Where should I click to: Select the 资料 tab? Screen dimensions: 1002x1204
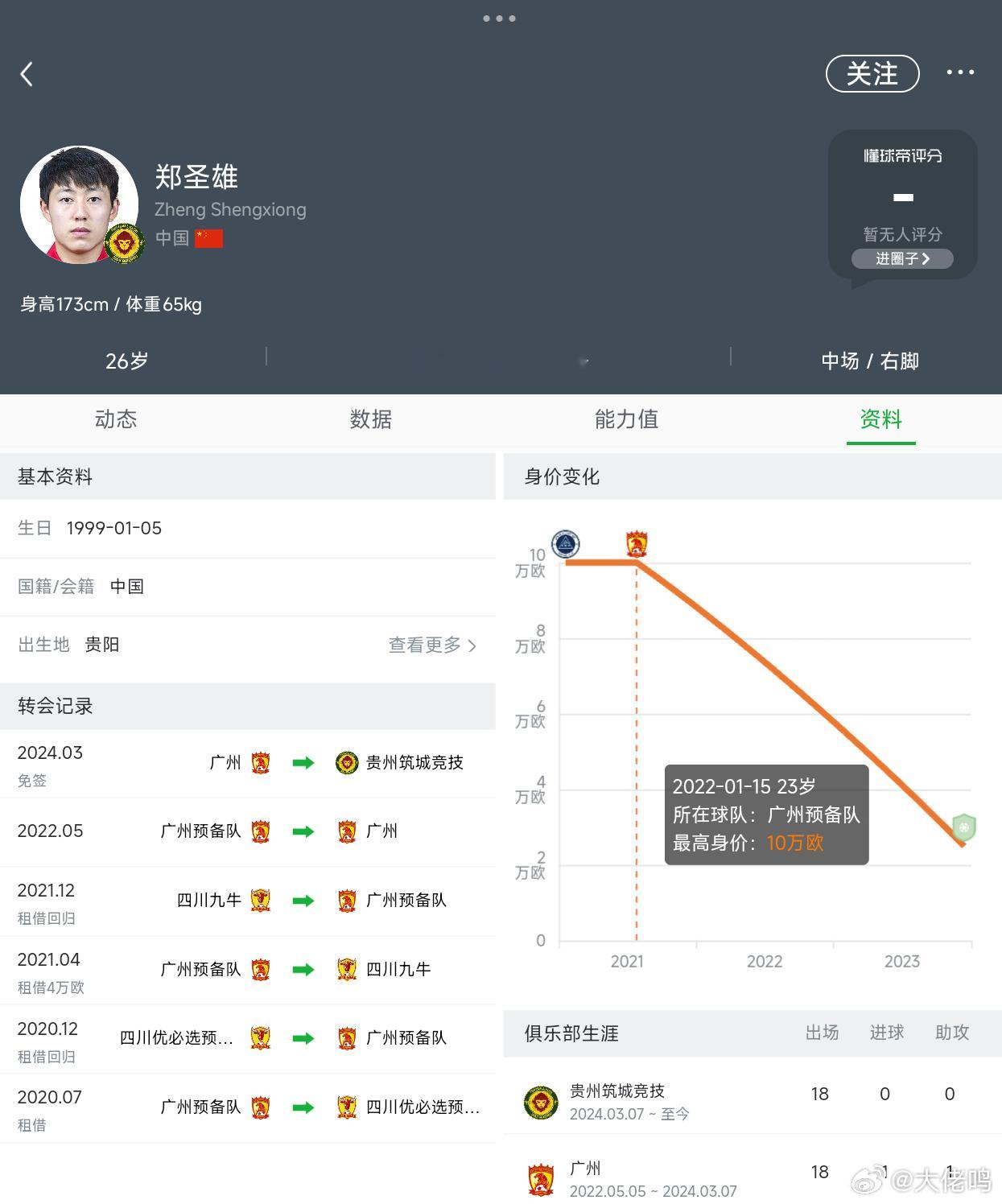(880, 419)
